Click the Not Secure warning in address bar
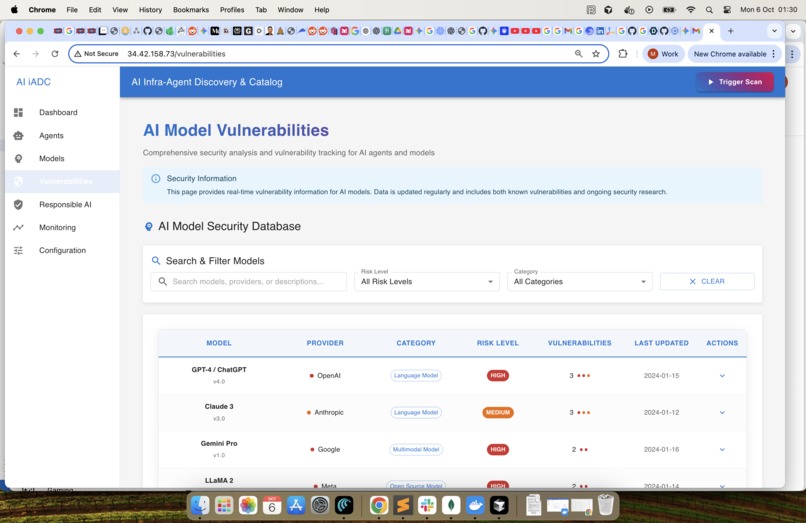This screenshot has width=806, height=523. (96, 53)
